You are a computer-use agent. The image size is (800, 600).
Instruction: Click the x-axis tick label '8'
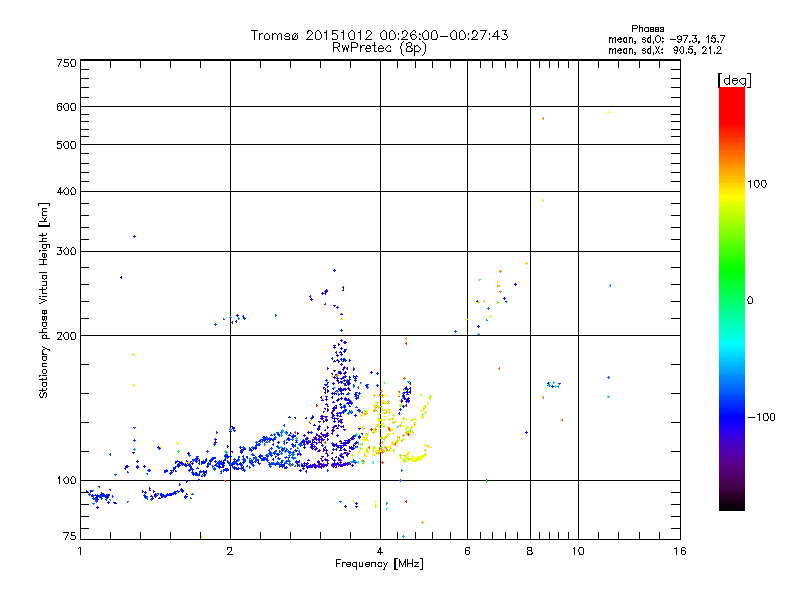[x=530, y=551]
